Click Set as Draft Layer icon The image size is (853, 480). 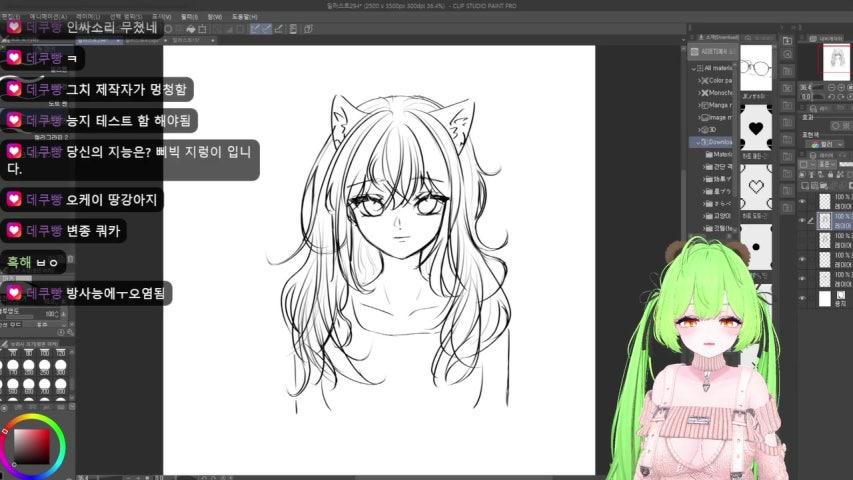(x=821, y=175)
